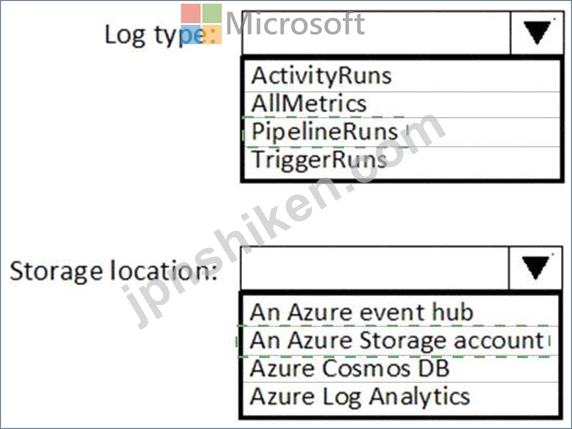This screenshot has width=572, height=429.
Task: Choose An Azure event hub option
Action: (x=401, y=312)
